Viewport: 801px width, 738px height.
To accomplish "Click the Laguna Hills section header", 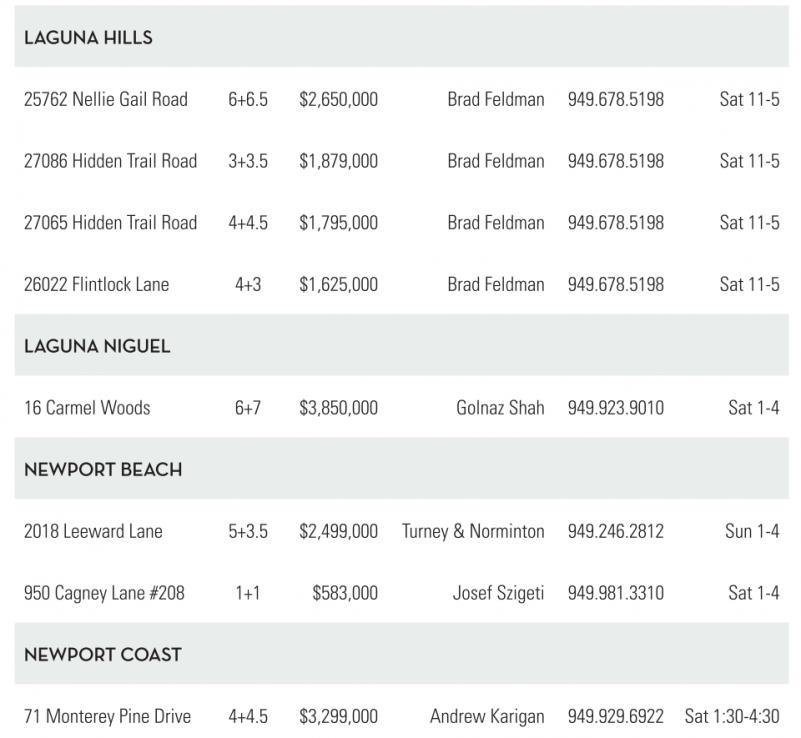I will [x=88, y=38].
